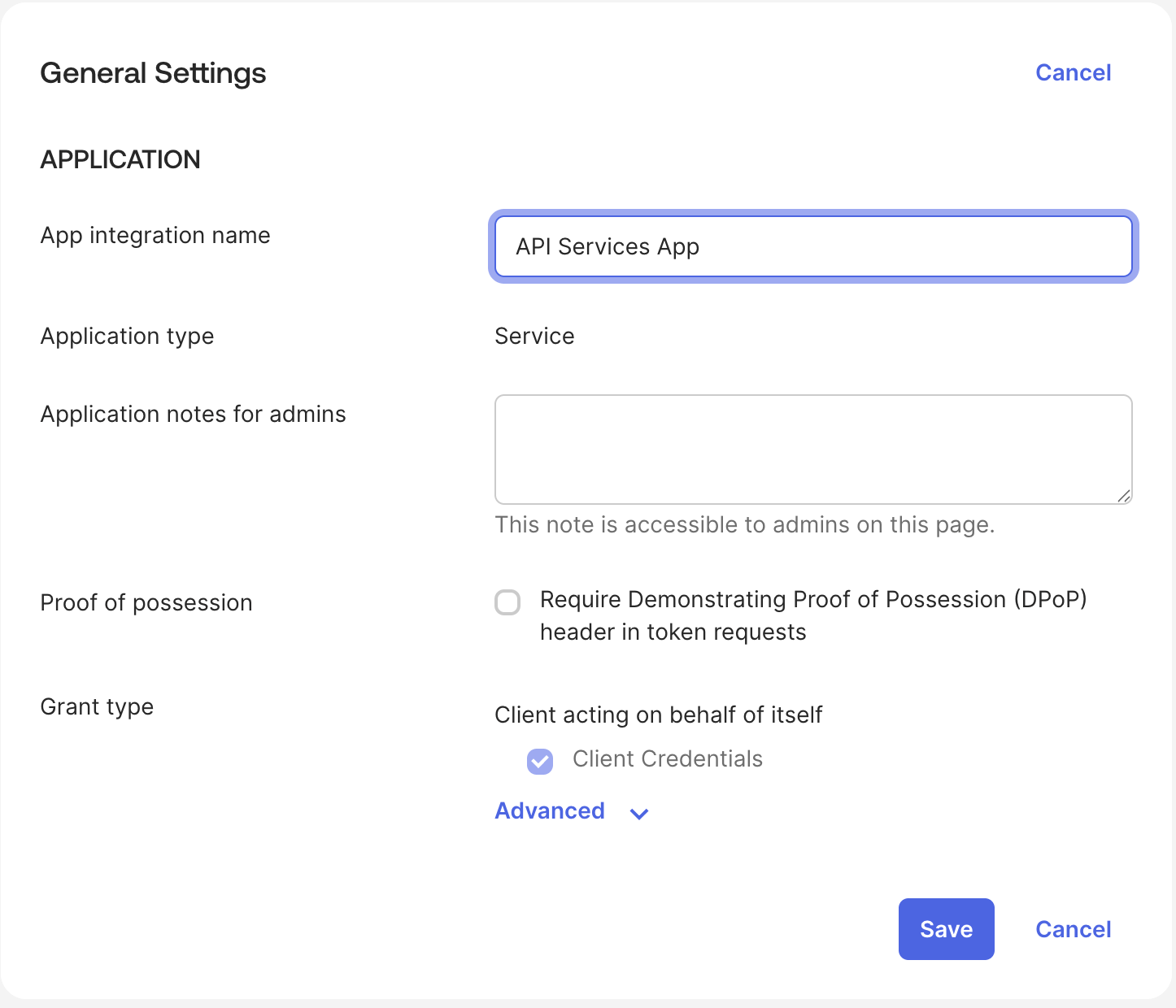Click the chevron arrow next to Advanced
This screenshot has height=1008, width=1176.
tap(639, 814)
